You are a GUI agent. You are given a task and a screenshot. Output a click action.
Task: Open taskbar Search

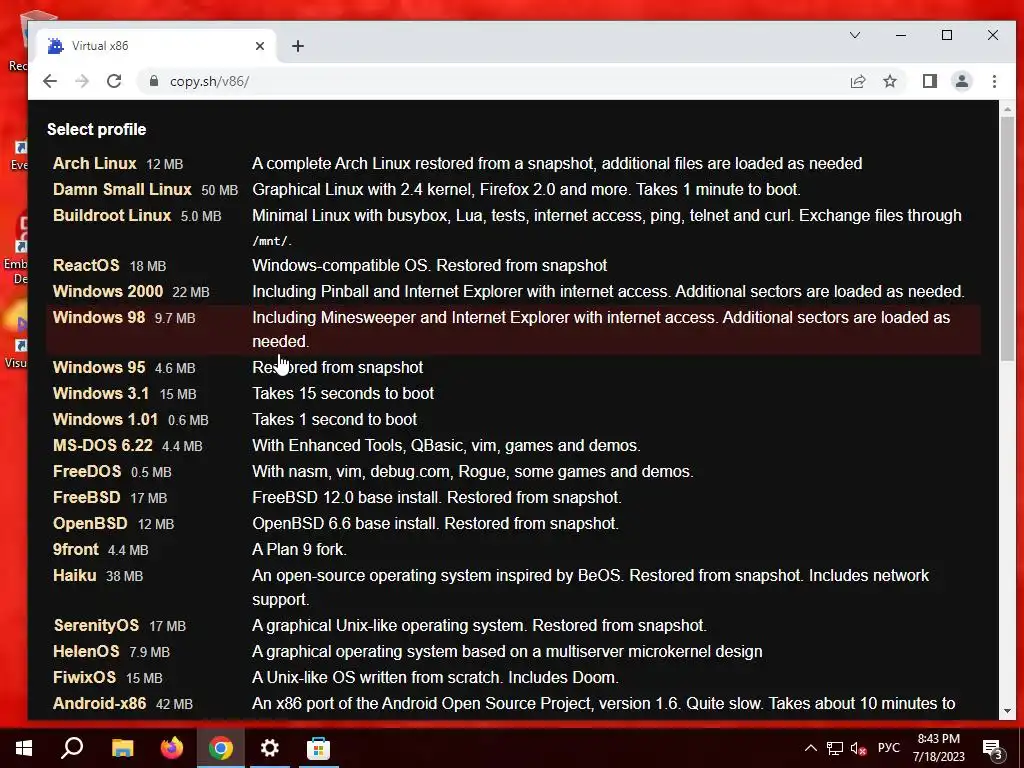(x=72, y=748)
